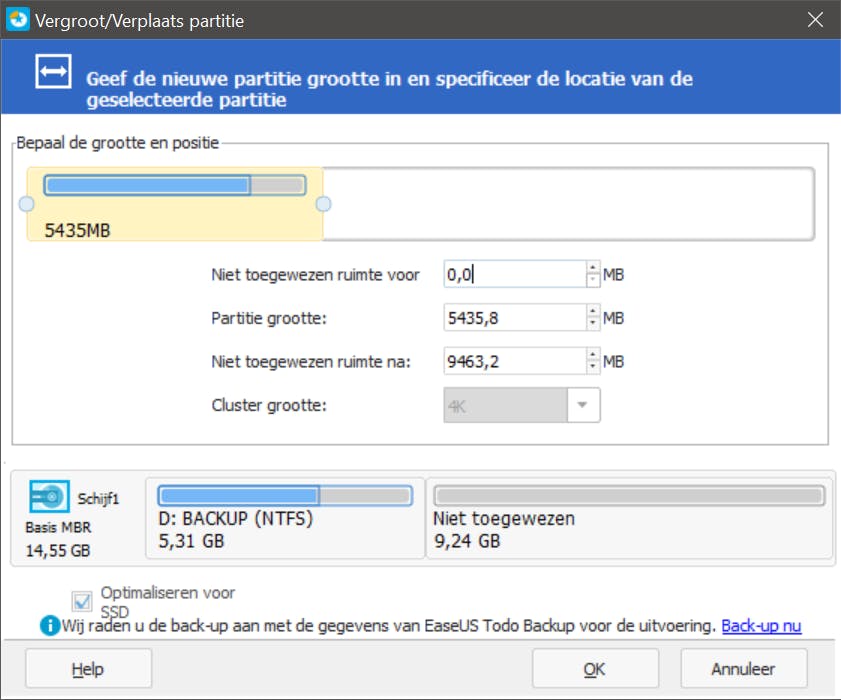
Task: Click the Partitie grootte input field
Action: (x=515, y=318)
